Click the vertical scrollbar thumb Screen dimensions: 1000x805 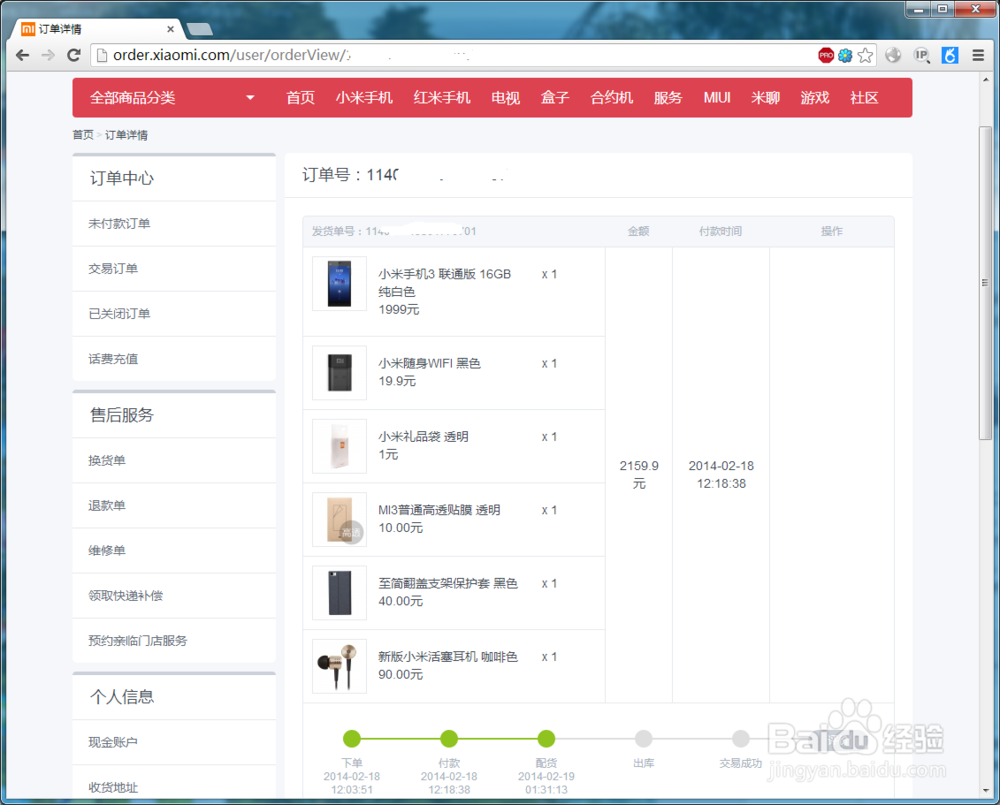coord(985,283)
